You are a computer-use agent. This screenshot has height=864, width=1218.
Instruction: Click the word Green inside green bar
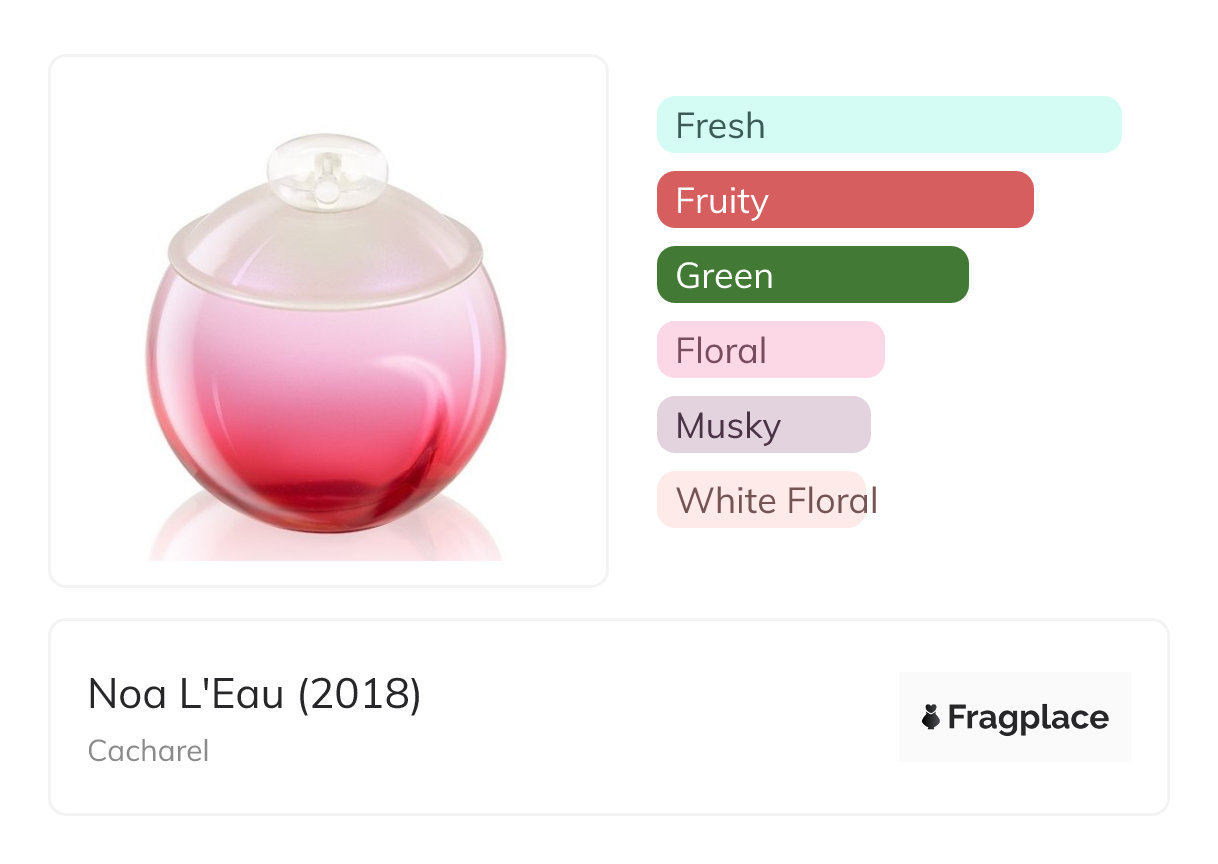coord(724,275)
